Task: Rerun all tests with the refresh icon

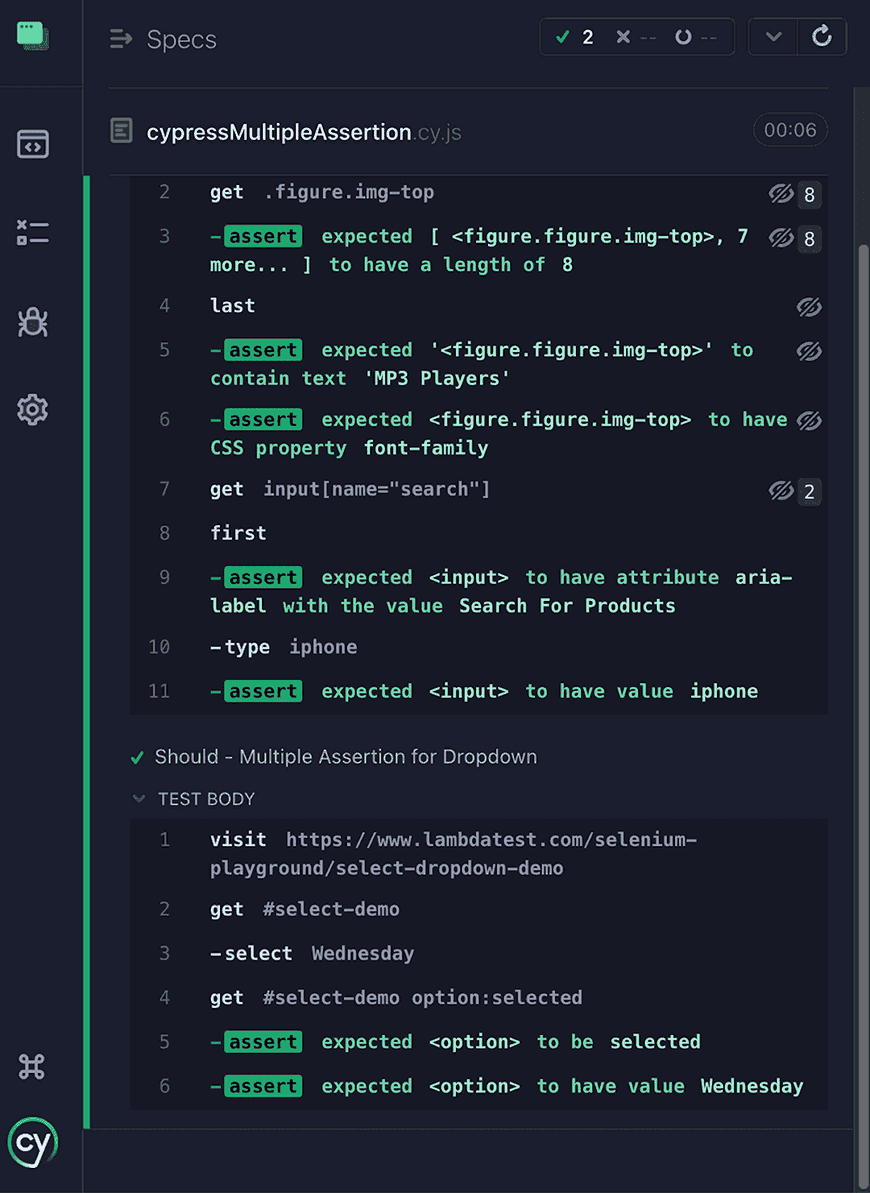Action: 822,36
